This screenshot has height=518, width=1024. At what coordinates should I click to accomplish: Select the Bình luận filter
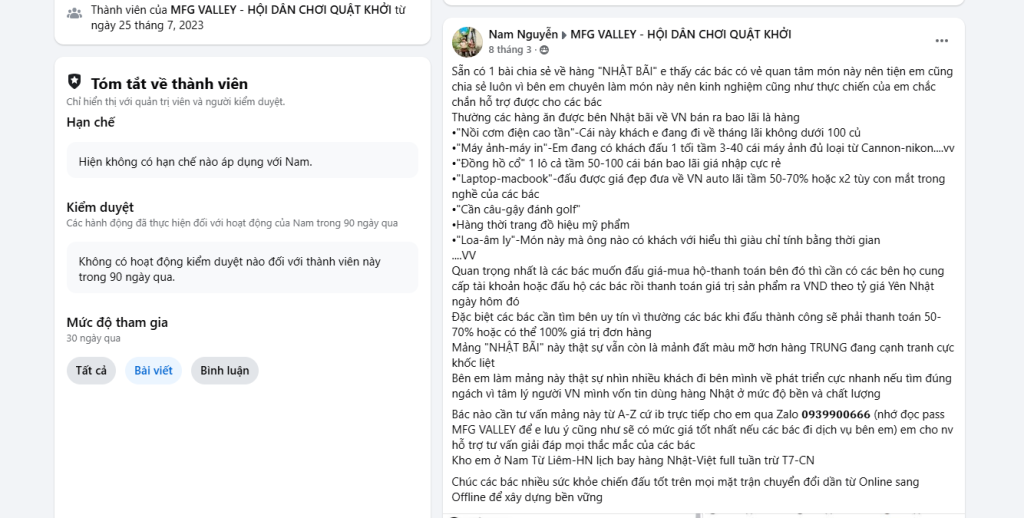click(224, 370)
